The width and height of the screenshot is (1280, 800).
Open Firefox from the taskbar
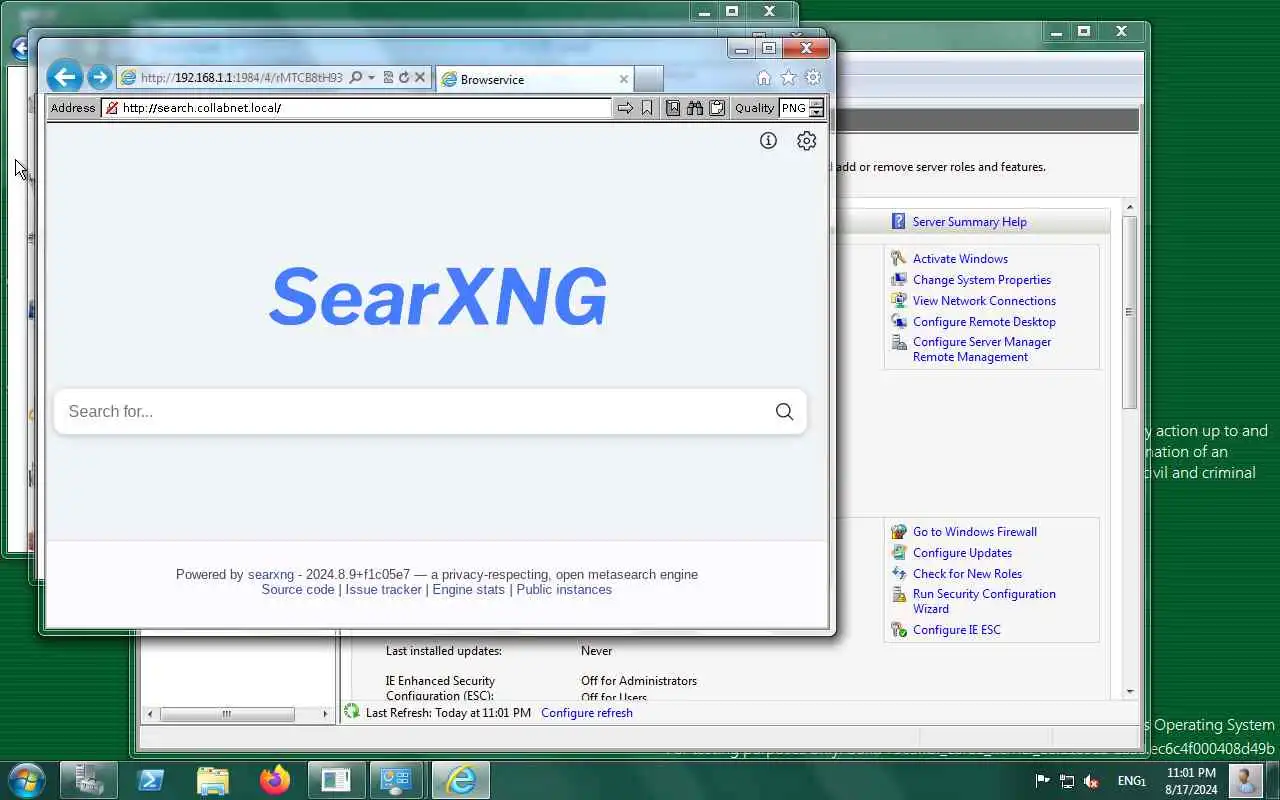[x=274, y=780]
